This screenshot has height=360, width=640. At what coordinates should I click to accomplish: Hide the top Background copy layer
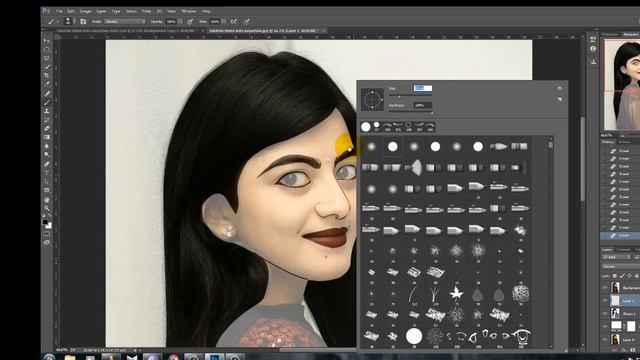point(604,288)
